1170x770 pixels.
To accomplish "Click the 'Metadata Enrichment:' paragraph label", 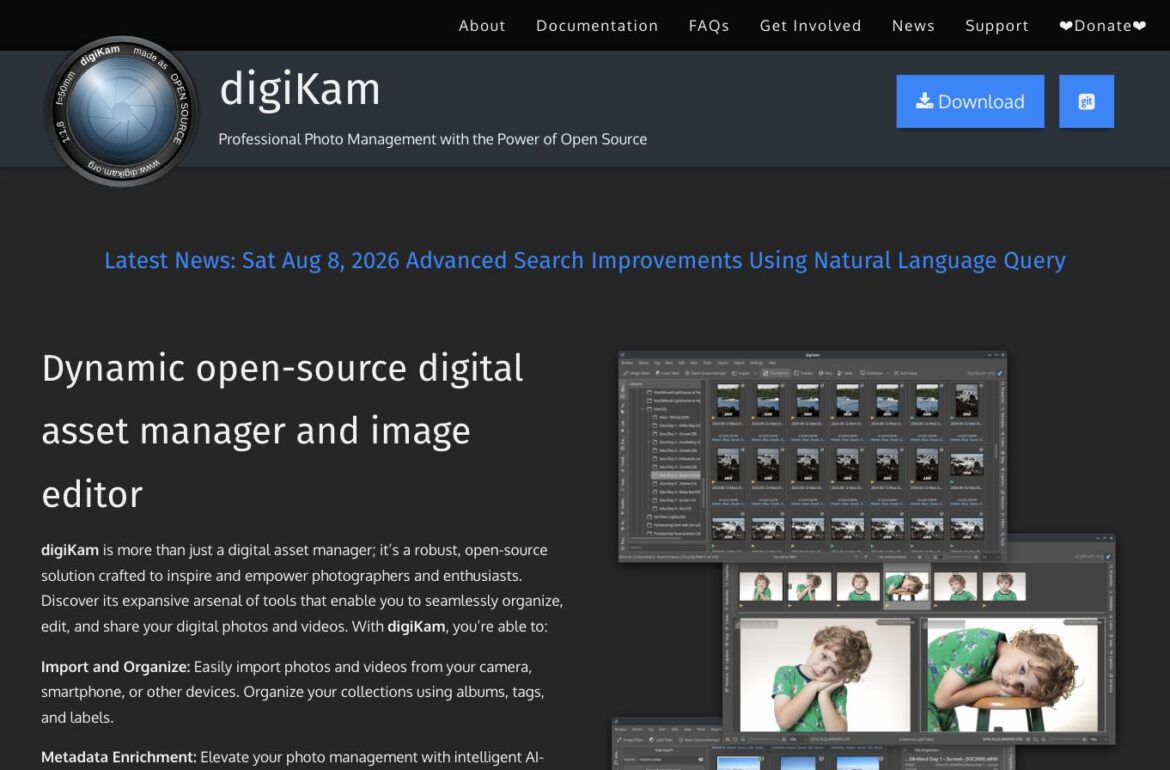I will pos(119,757).
